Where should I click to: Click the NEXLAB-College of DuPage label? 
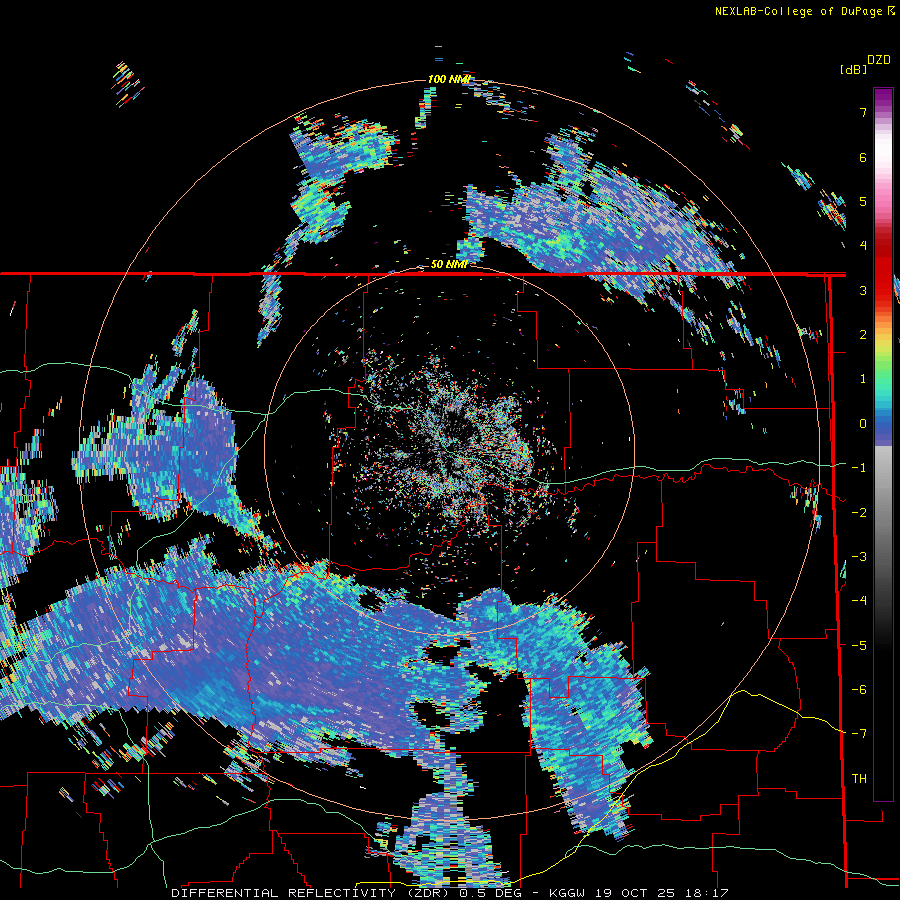pos(798,11)
